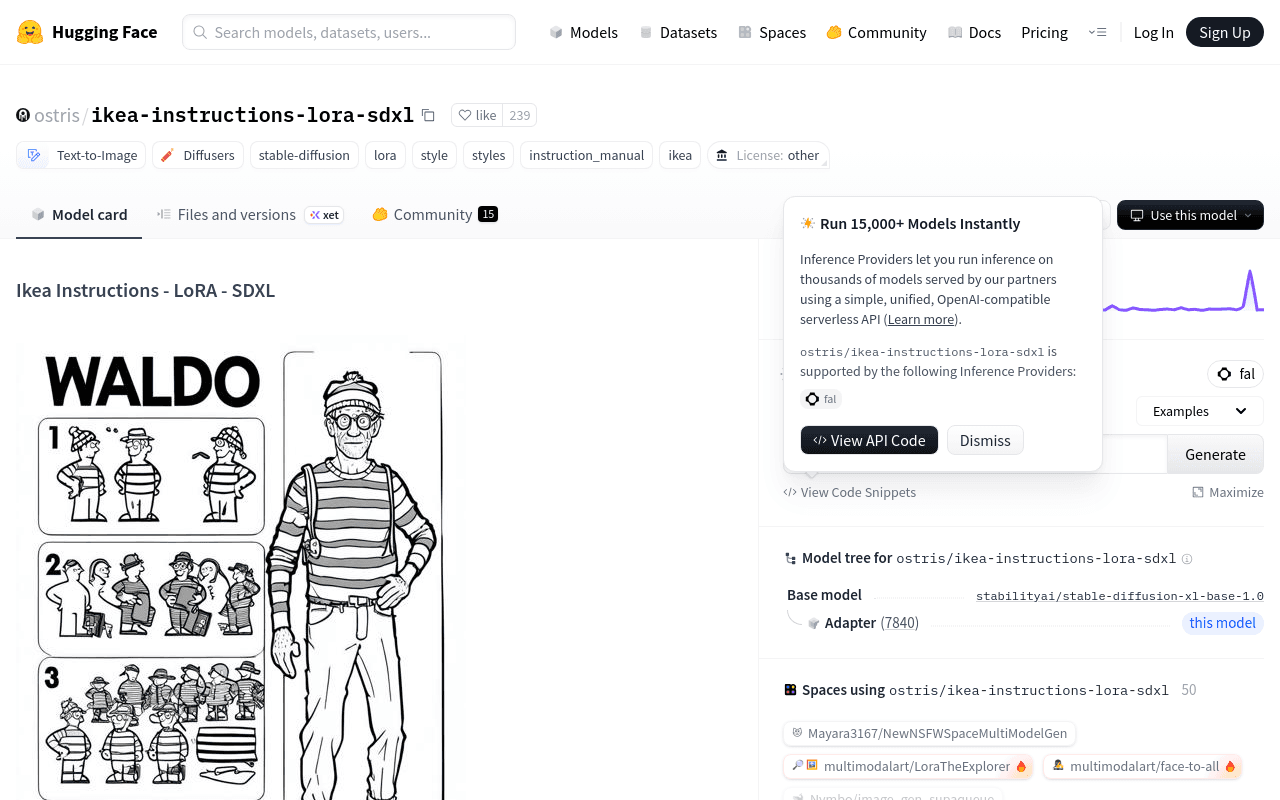
Task: Open Docs in the top navigation
Action: tap(974, 32)
